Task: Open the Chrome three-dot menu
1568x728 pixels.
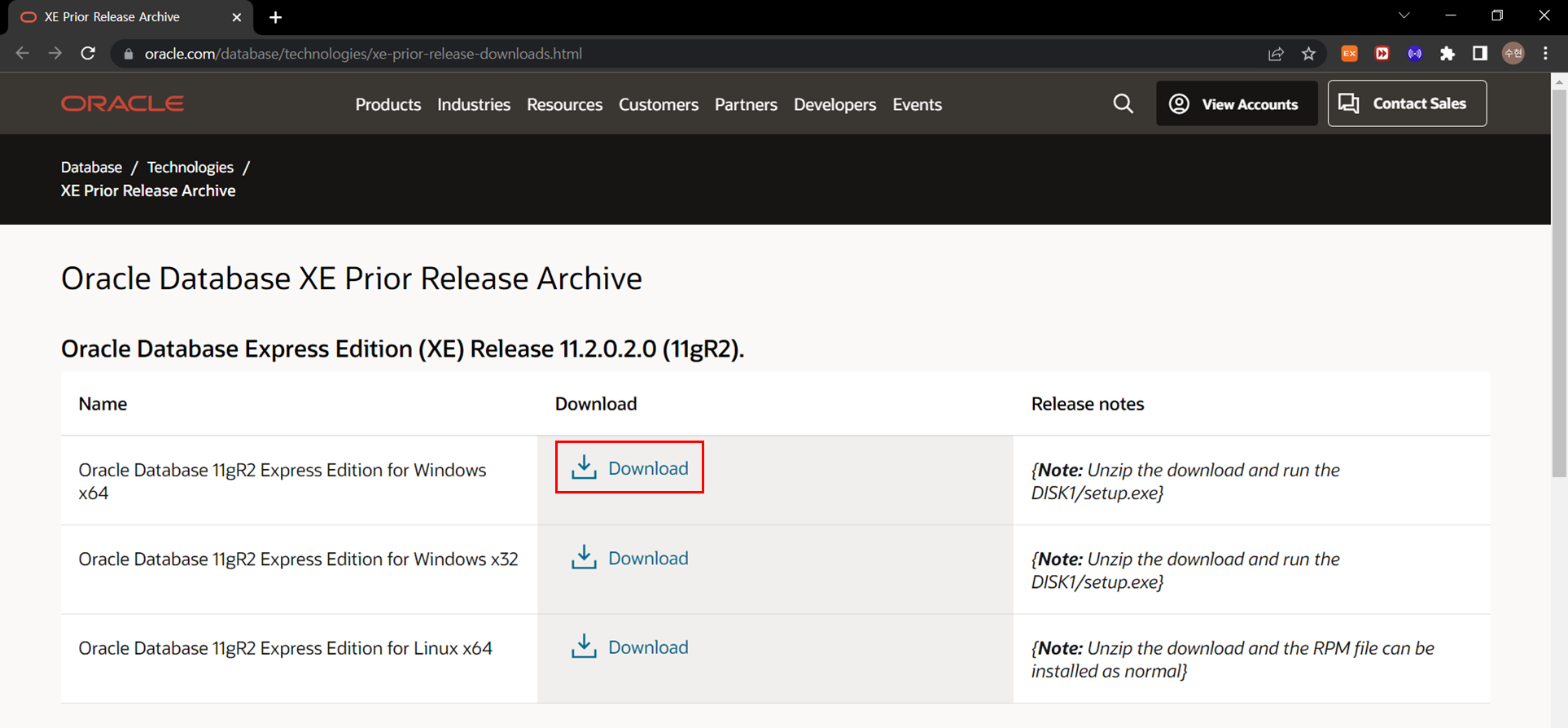Action: pyautogui.click(x=1545, y=54)
